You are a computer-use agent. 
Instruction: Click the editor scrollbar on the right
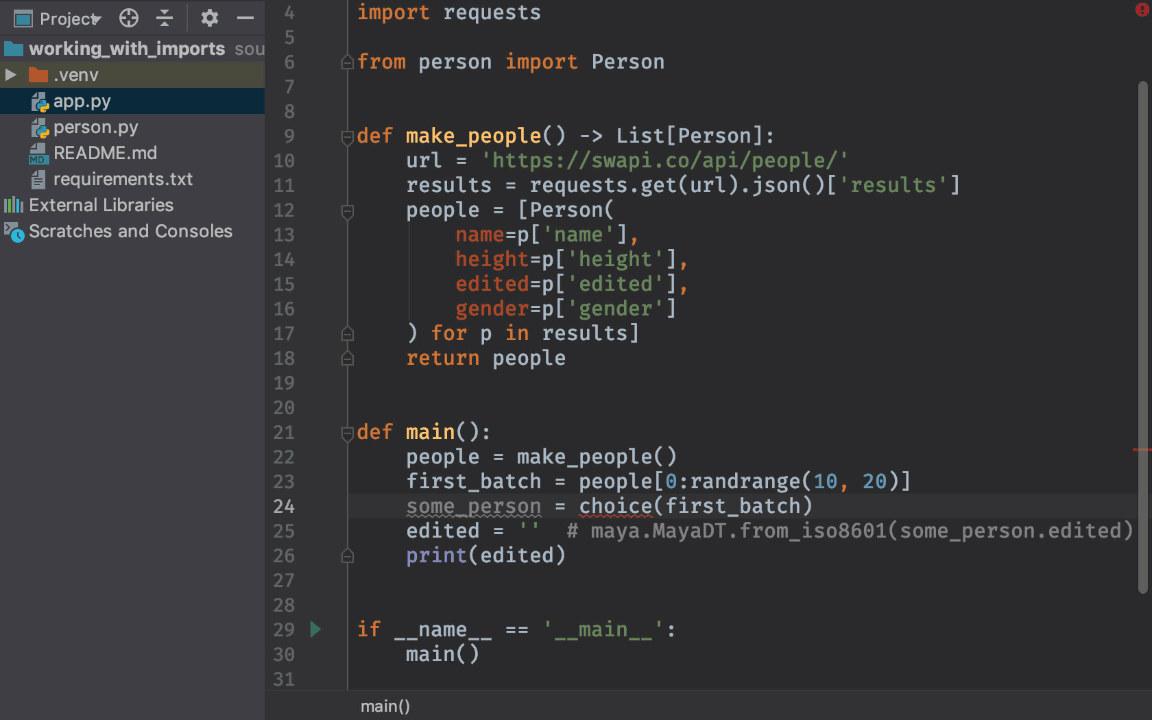click(x=1146, y=300)
